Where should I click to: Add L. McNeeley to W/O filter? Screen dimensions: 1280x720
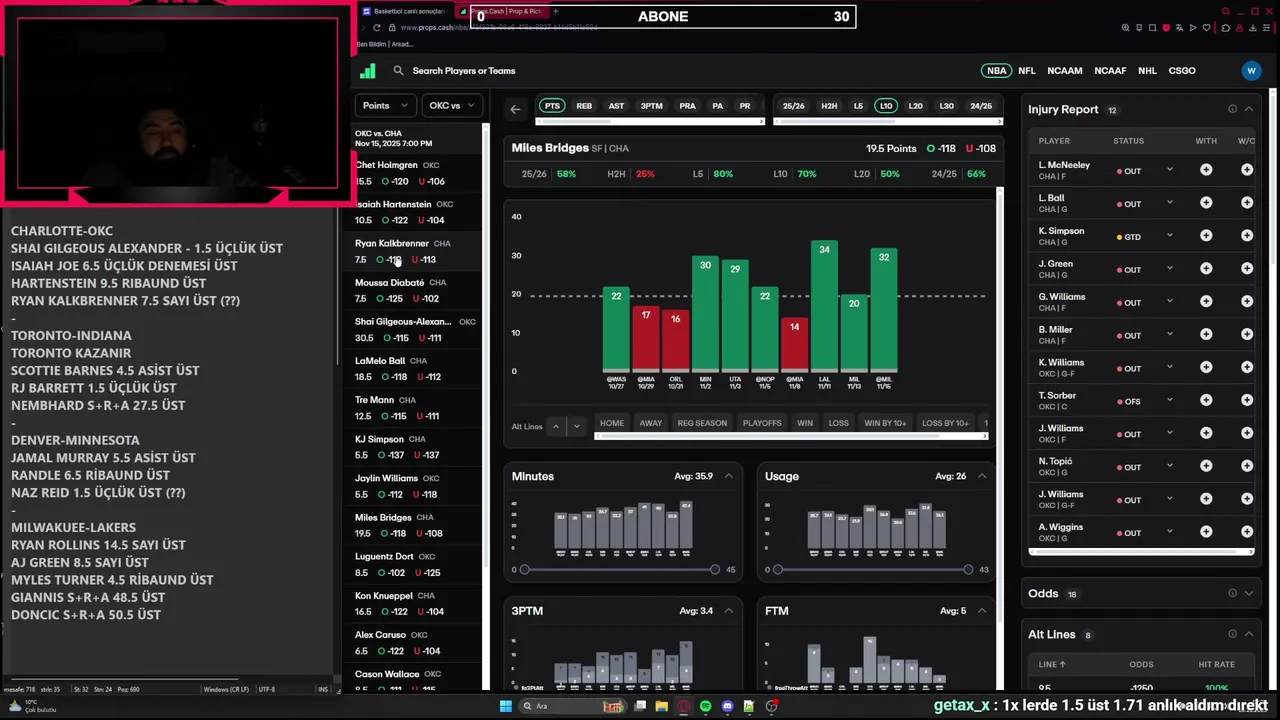[x=1247, y=170]
